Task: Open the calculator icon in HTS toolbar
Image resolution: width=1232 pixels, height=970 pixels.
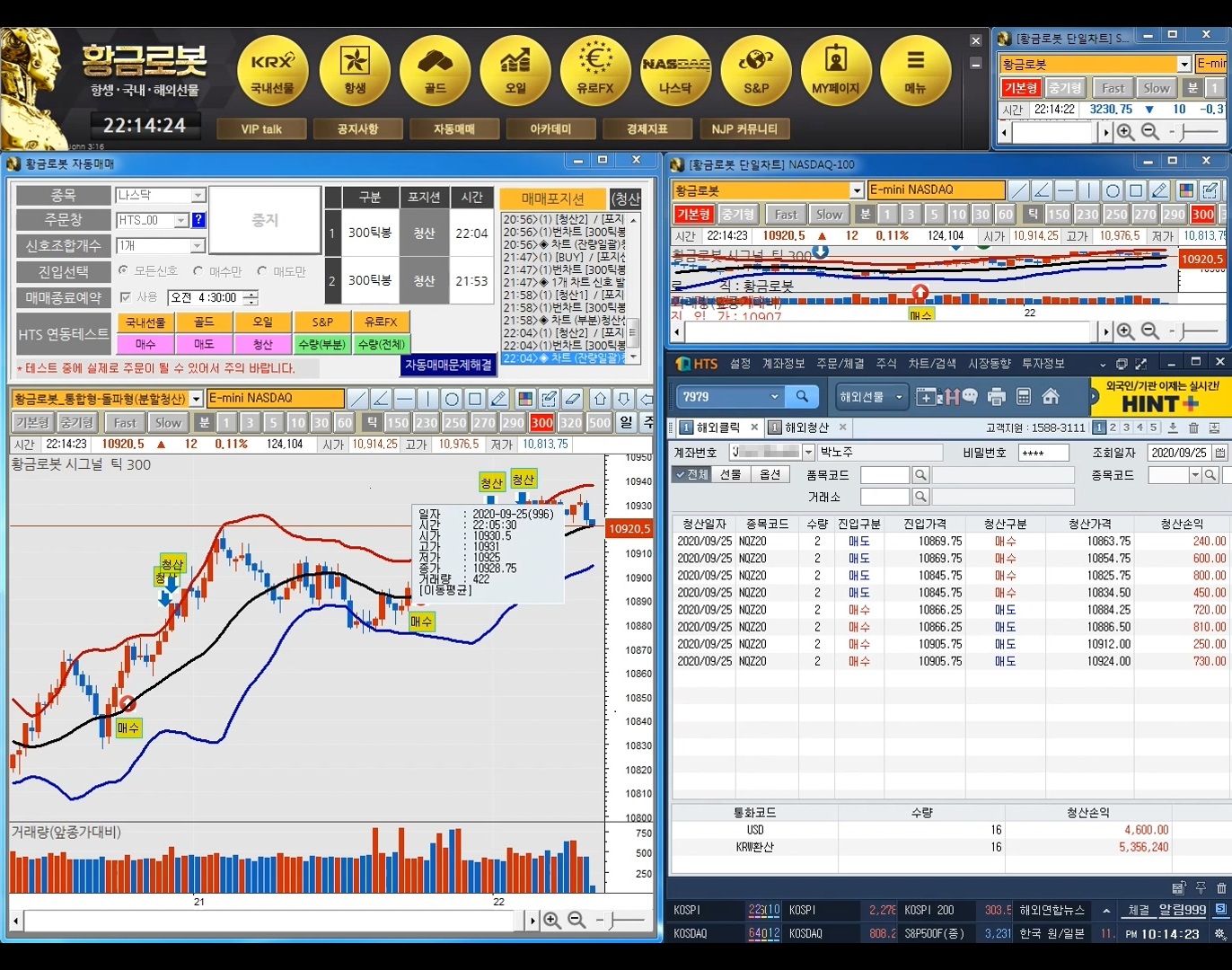Action: click(x=1023, y=396)
